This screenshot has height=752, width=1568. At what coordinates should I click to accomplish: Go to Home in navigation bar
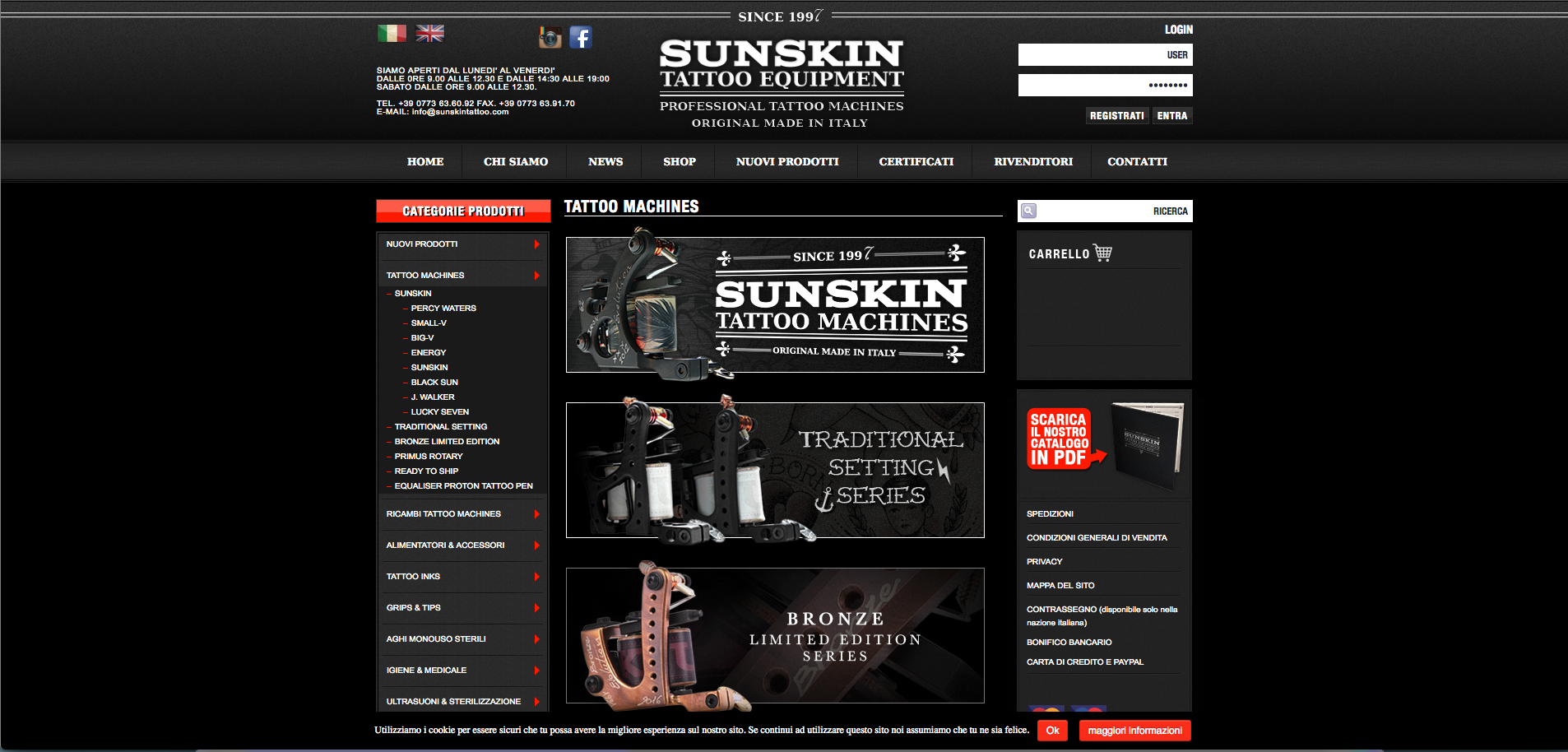tap(425, 161)
